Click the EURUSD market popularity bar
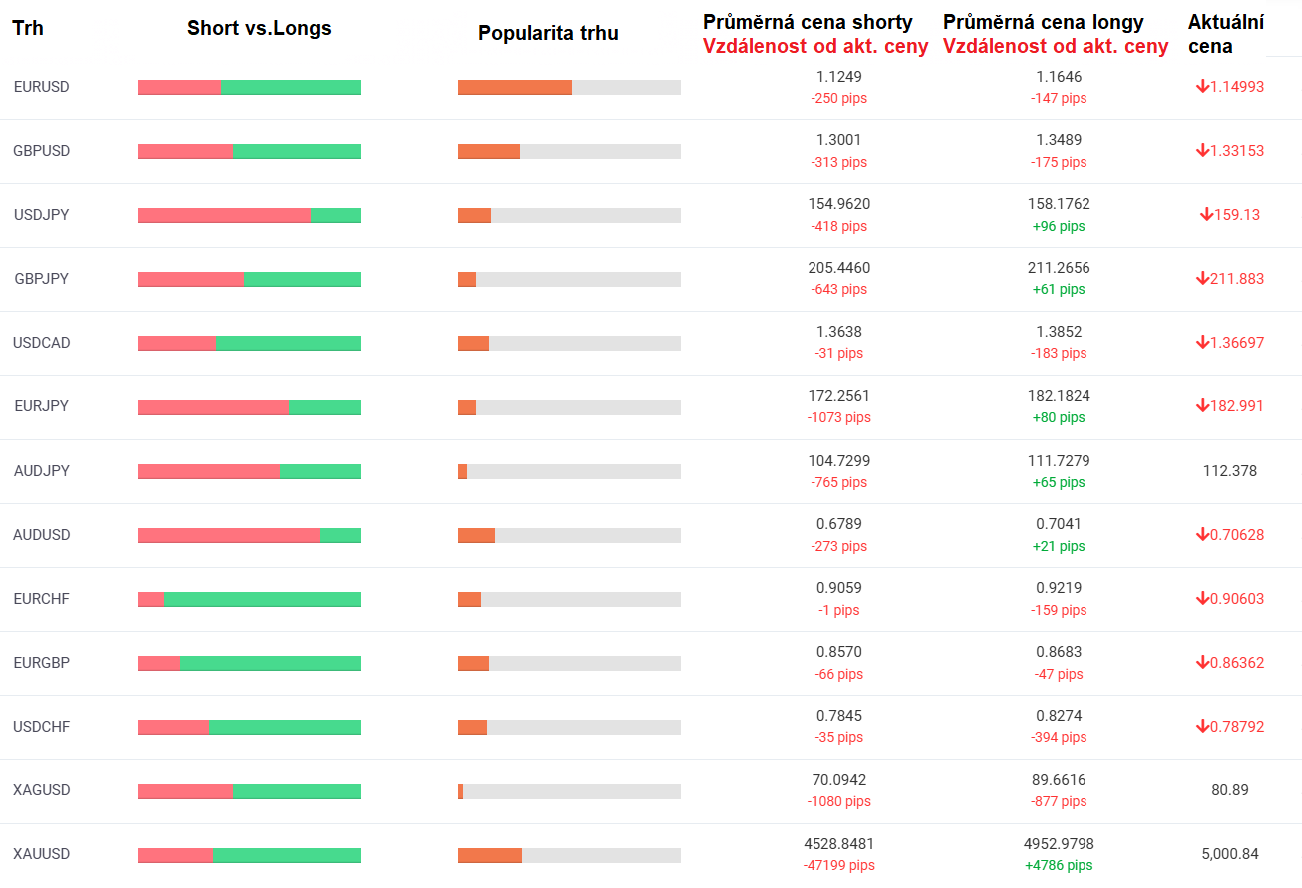The width and height of the screenshot is (1302, 888). (569, 87)
